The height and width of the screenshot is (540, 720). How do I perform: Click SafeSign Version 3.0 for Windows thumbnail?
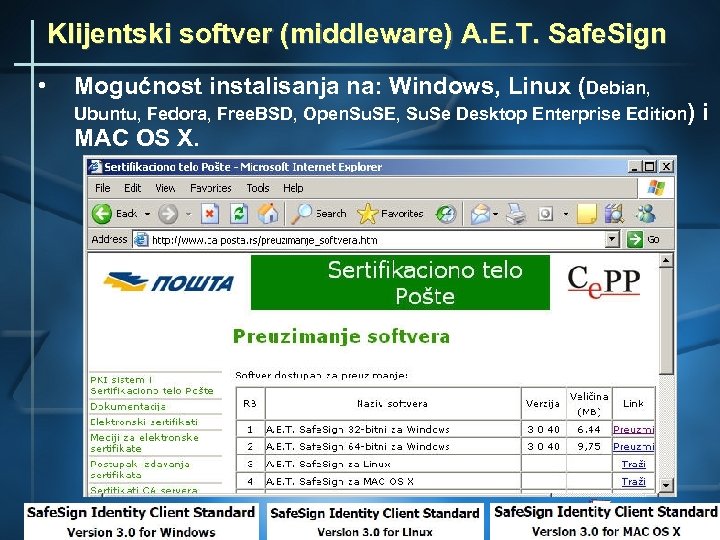click(141, 522)
